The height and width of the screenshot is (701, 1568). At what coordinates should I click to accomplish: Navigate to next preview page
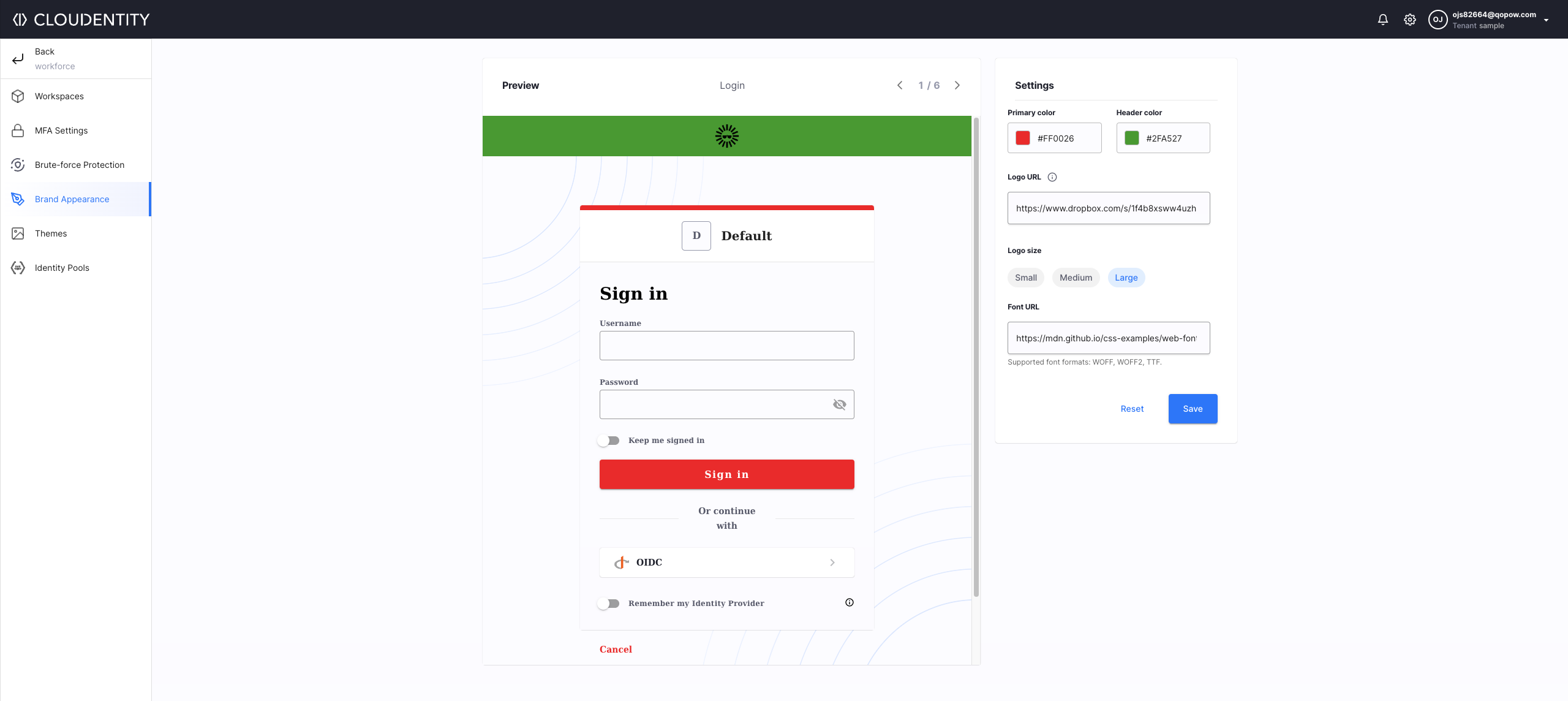[x=956, y=85]
